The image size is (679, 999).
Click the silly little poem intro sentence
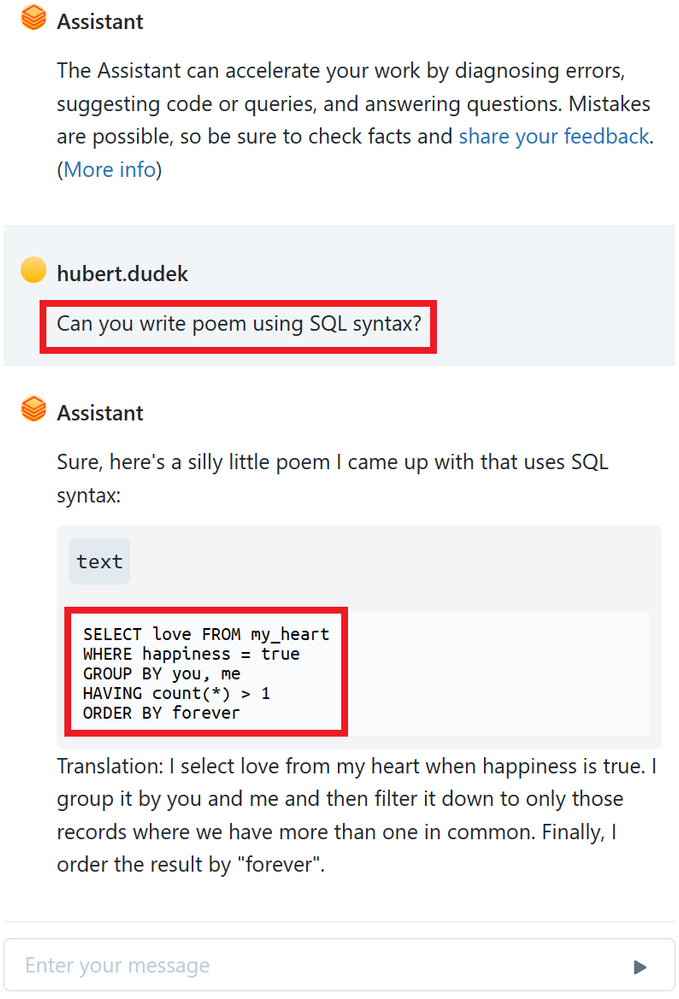coord(332,478)
